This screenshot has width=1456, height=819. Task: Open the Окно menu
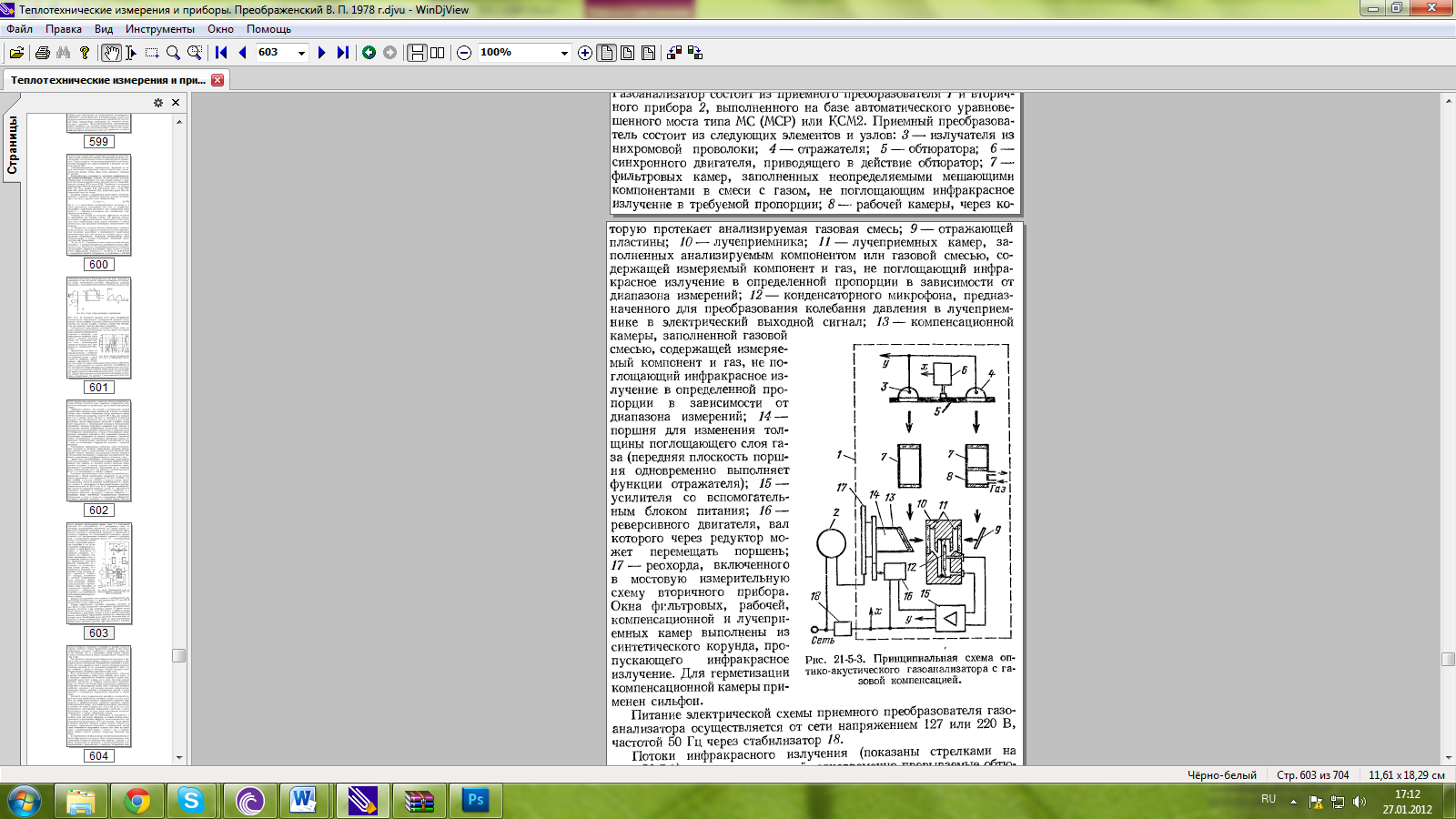(x=220, y=29)
